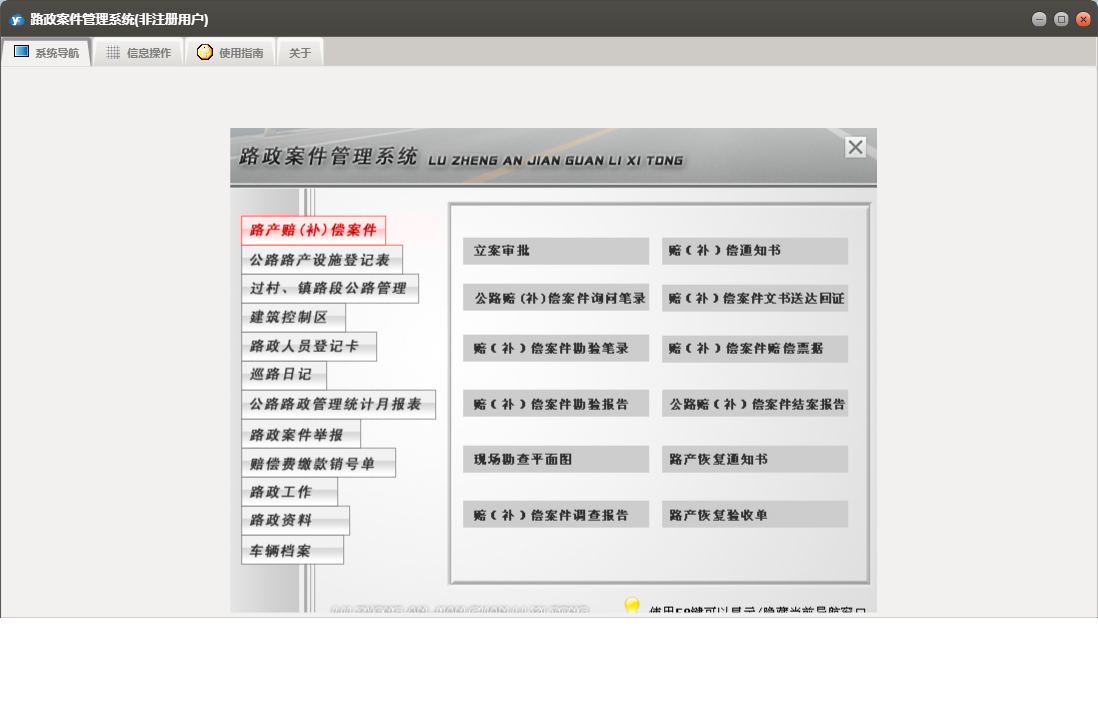Close the navigation panel with the X icon
The height and width of the screenshot is (719, 1098).
[855, 148]
